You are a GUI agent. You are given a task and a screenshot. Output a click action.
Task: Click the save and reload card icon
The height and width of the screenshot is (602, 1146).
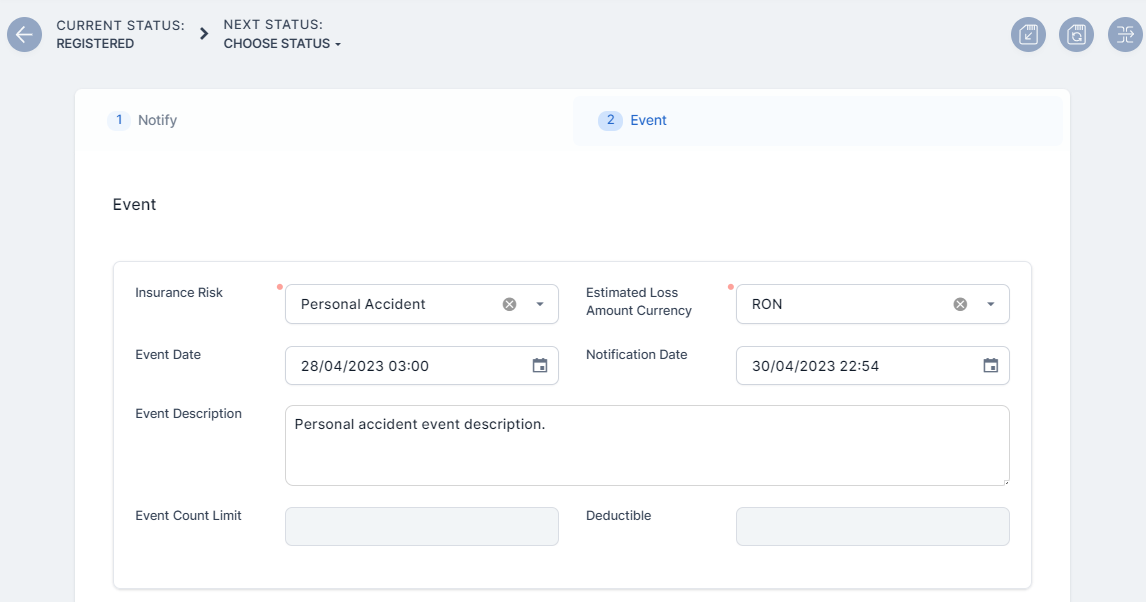pos(1076,35)
